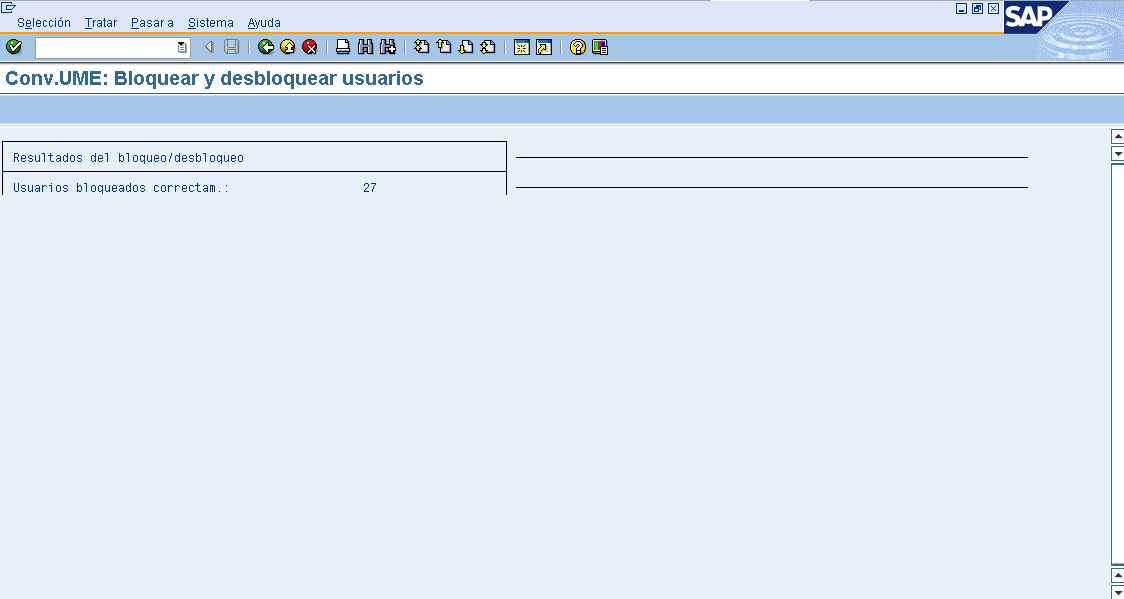Click the Find Next binoculars icon
This screenshot has height=599, width=1124.
coord(388,47)
